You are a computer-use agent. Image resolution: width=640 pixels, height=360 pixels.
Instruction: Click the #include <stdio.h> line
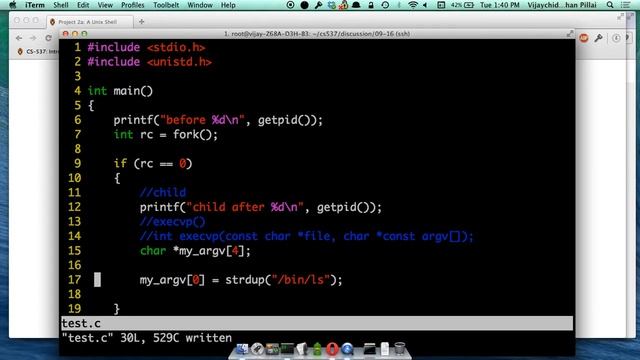point(146,47)
